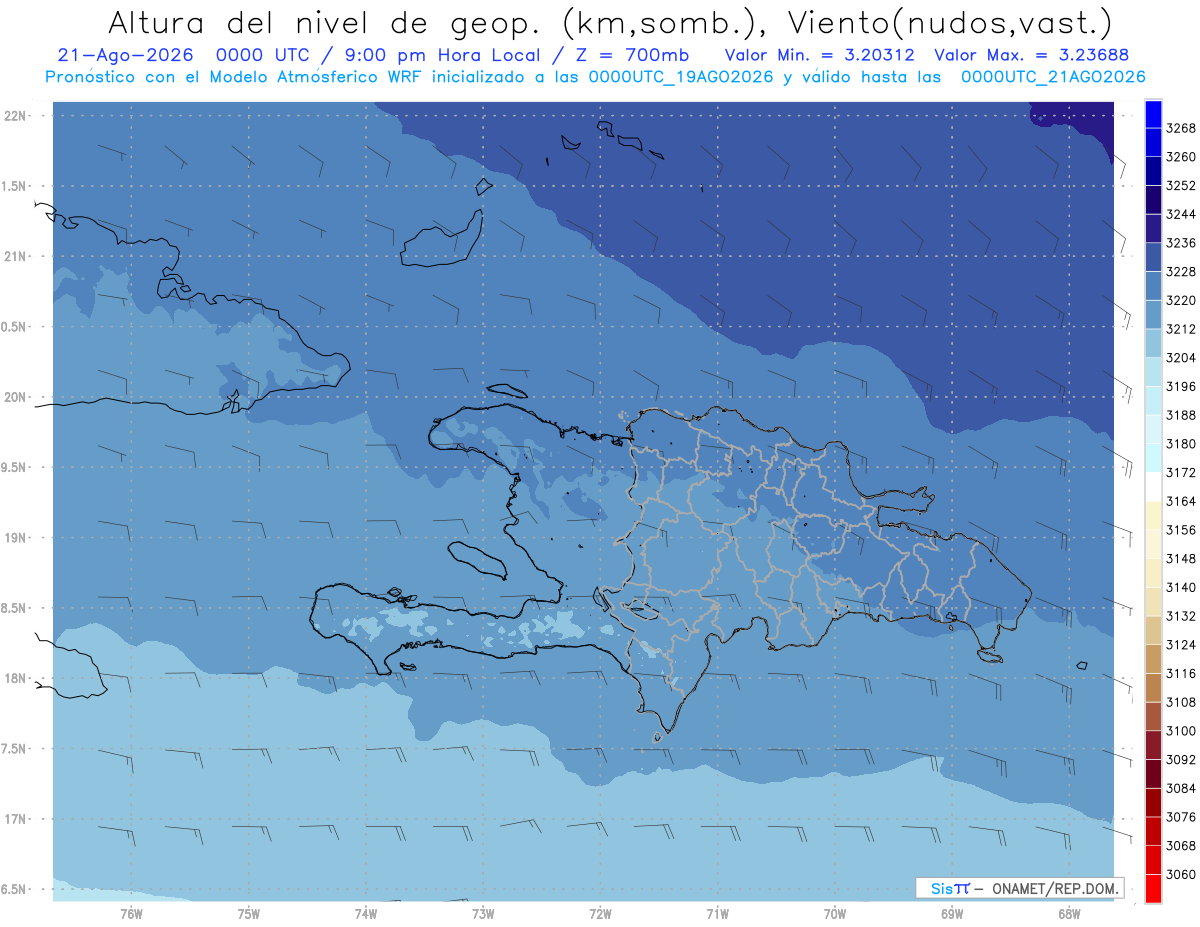Select 'Valor Min. = 3.20312' text
The image size is (1200, 927).
point(821,55)
